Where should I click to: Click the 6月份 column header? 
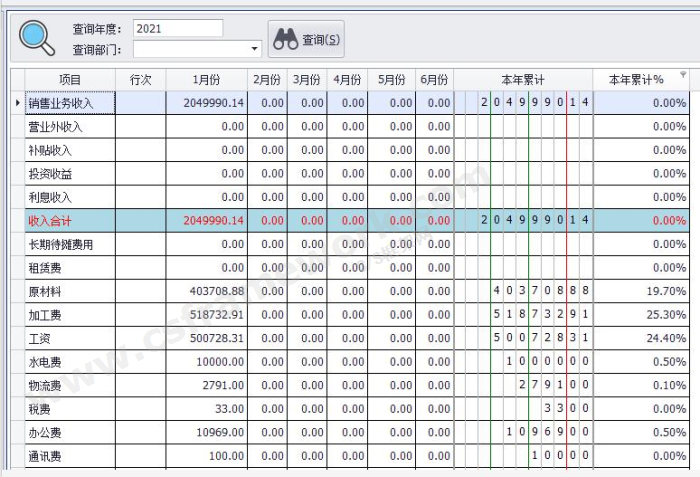point(433,79)
